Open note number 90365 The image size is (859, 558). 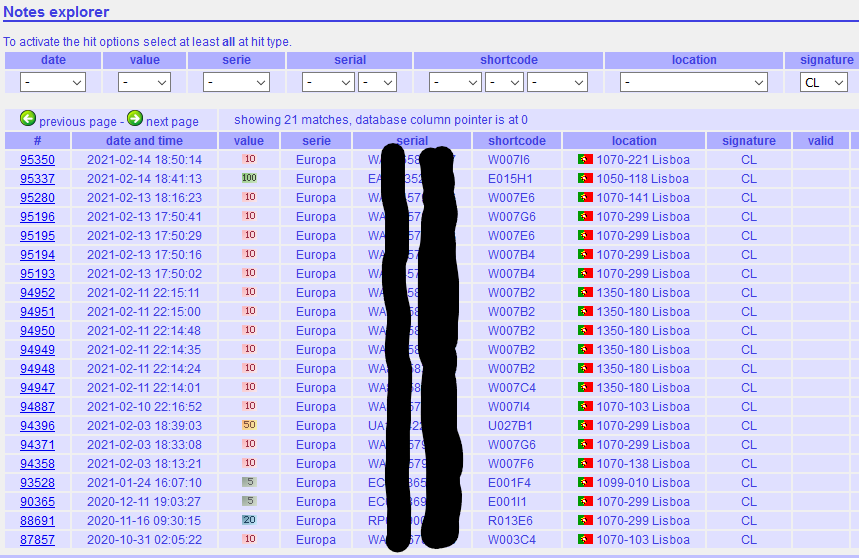[37, 501]
